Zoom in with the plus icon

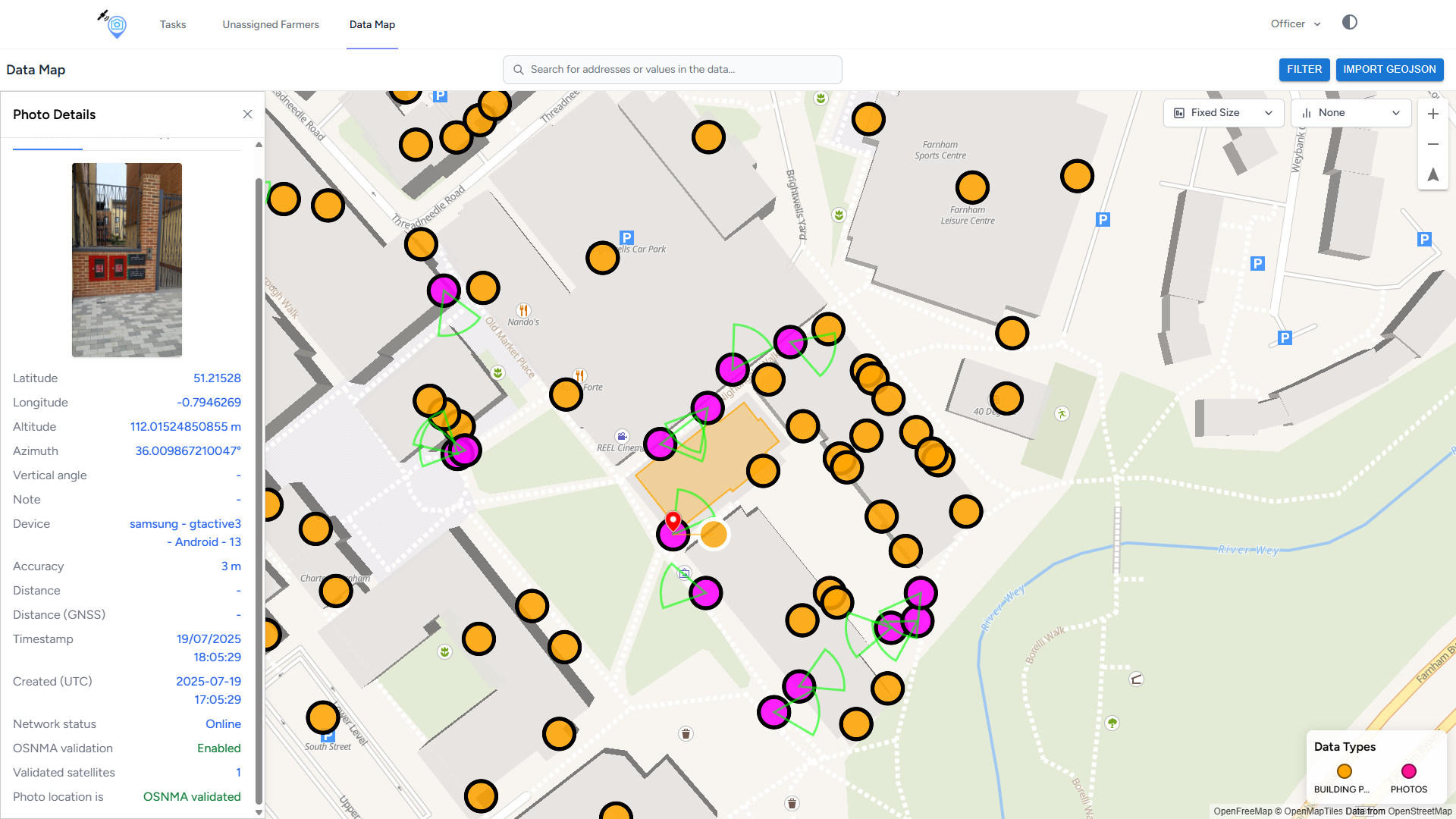click(x=1432, y=114)
